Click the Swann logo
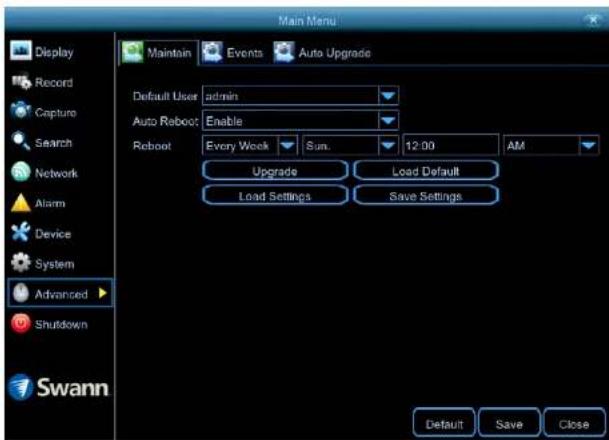609x440 pixels. coord(58,387)
